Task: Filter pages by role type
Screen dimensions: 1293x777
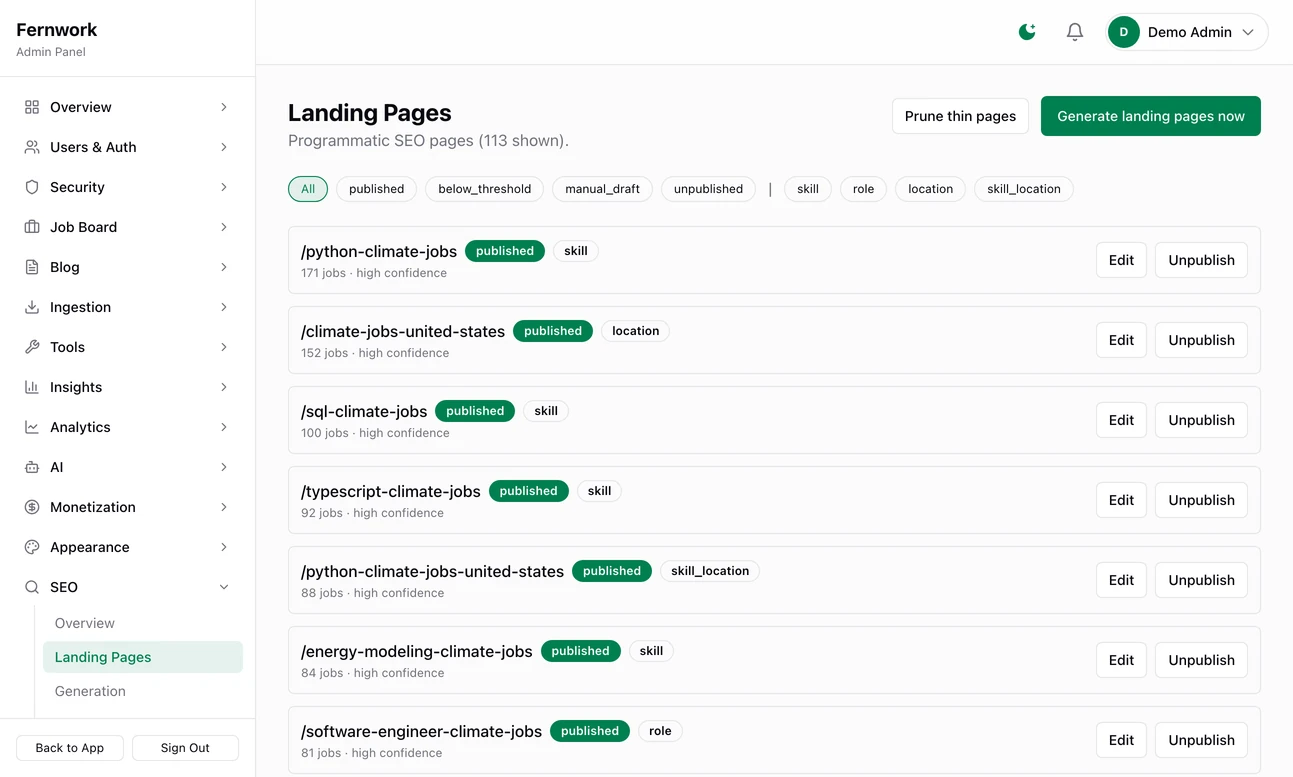Action: [x=863, y=189]
